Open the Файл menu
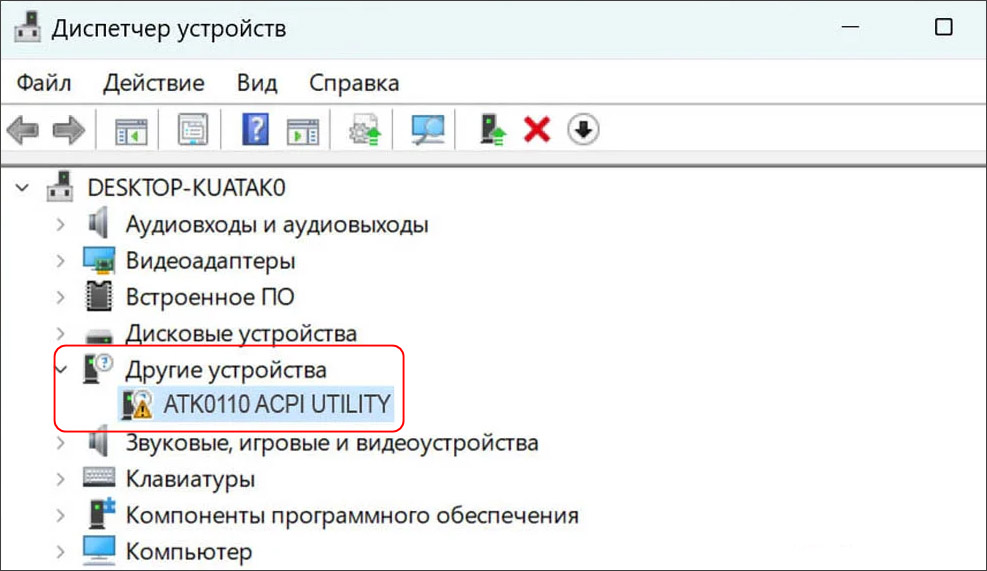Viewport: 987px width, 571px height. pyautogui.click(x=43, y=83)
